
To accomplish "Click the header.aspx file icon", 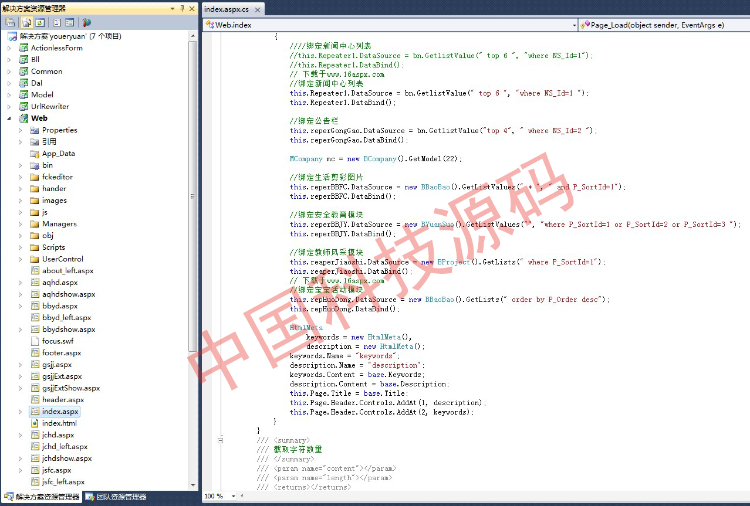I will pos(34,400).
